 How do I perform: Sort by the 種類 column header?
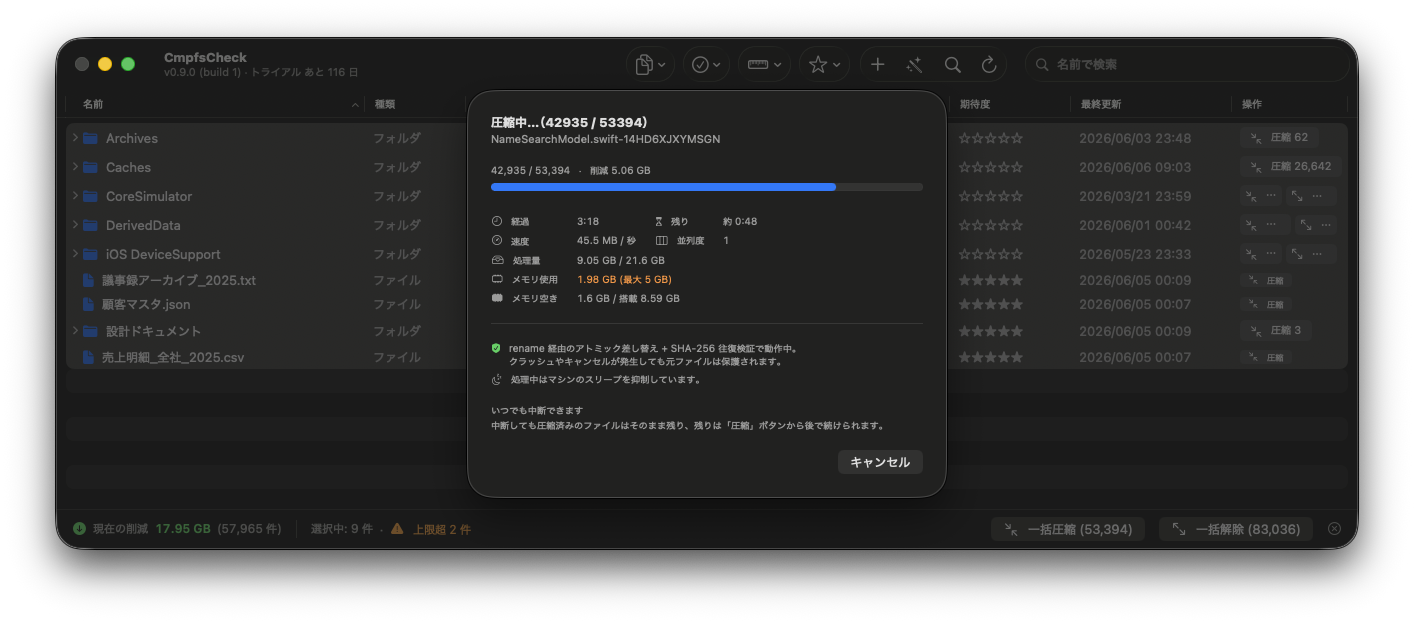coord(385,104)
